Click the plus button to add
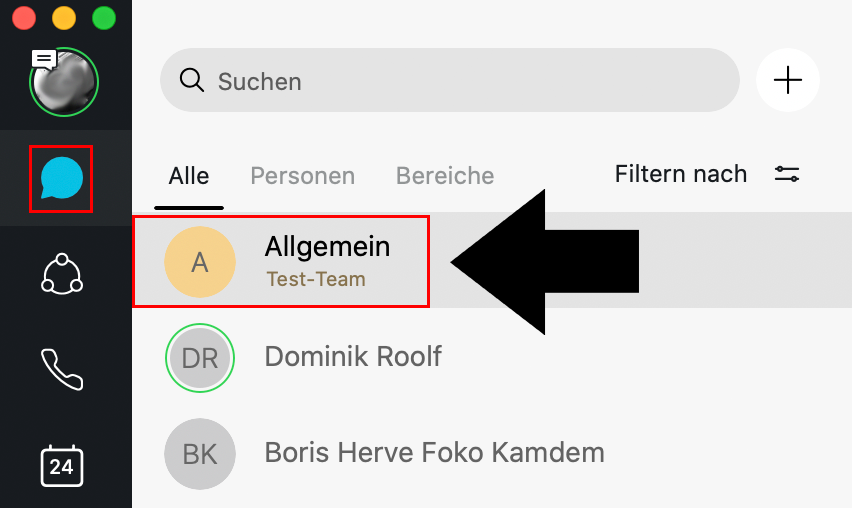The height and width of the screenshot is (508, 852). click(x=788, y=80)
